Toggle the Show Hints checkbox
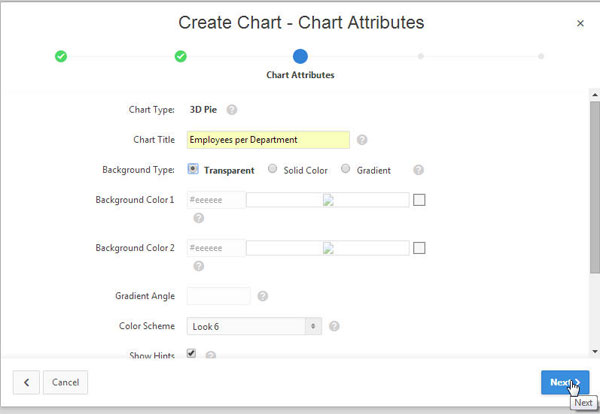600x414 pixels. 192,354
